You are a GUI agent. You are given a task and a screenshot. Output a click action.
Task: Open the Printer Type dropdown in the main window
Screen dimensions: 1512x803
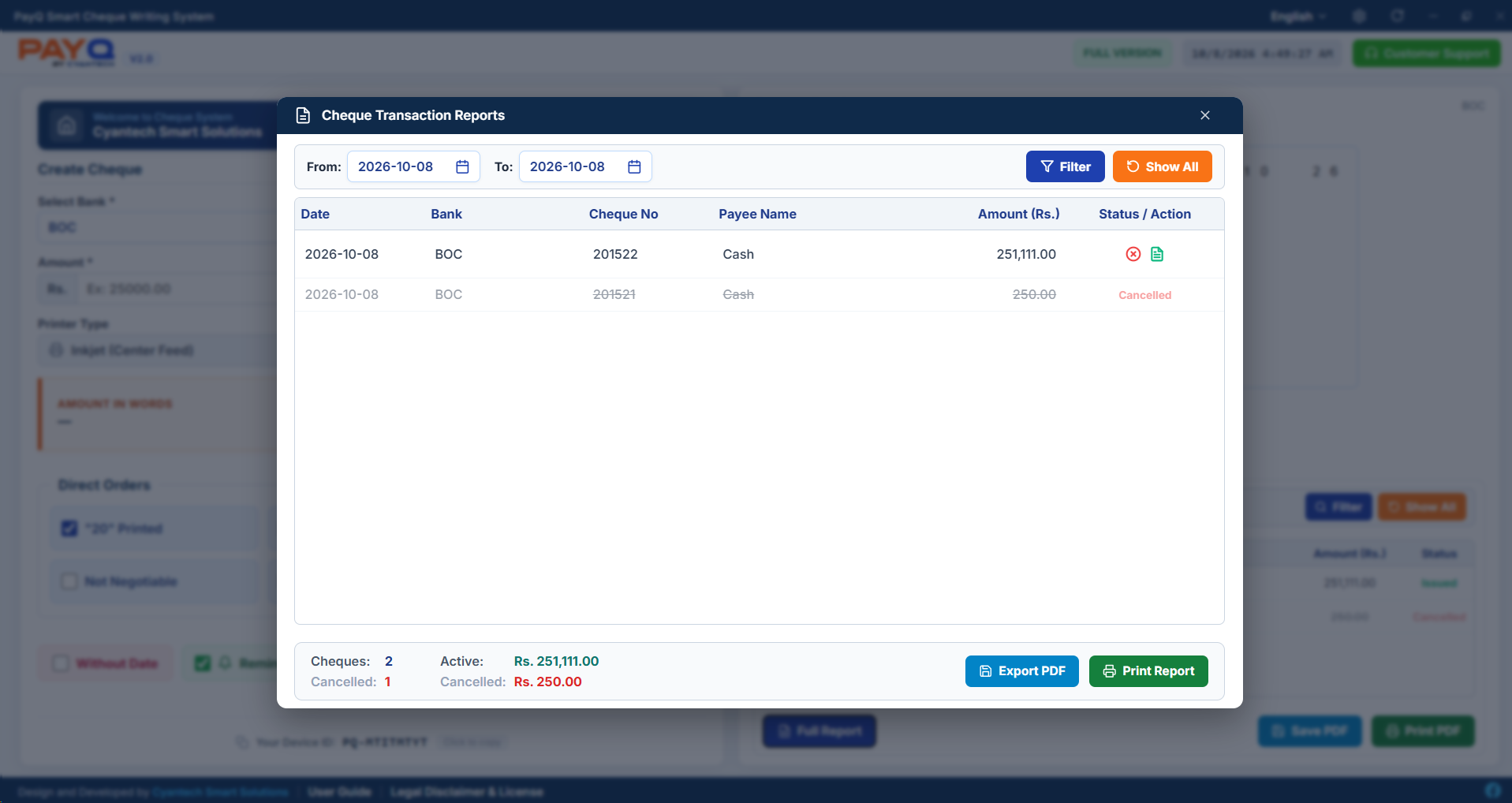[x=158, y=350]
